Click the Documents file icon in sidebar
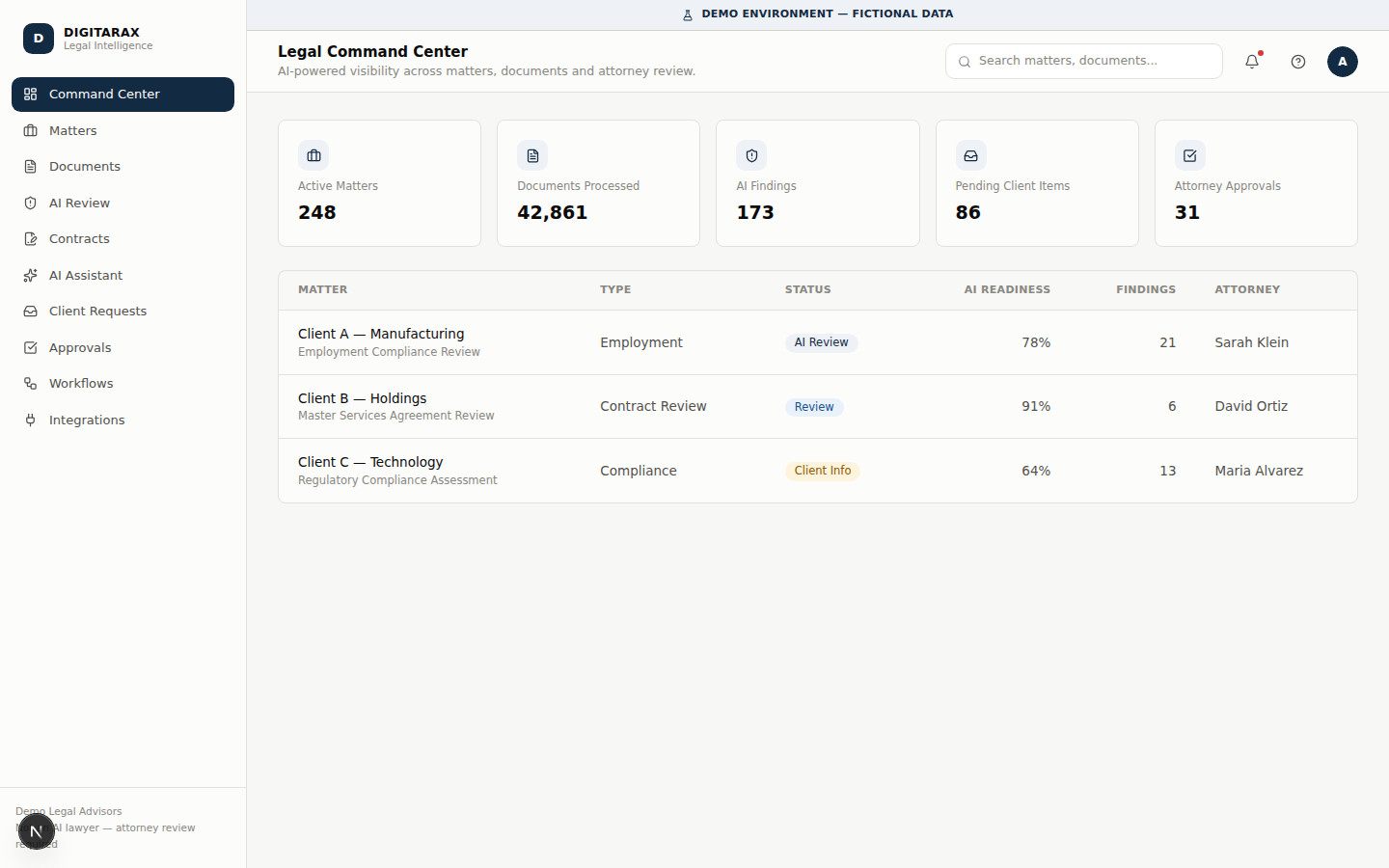 tap(31, 167)
